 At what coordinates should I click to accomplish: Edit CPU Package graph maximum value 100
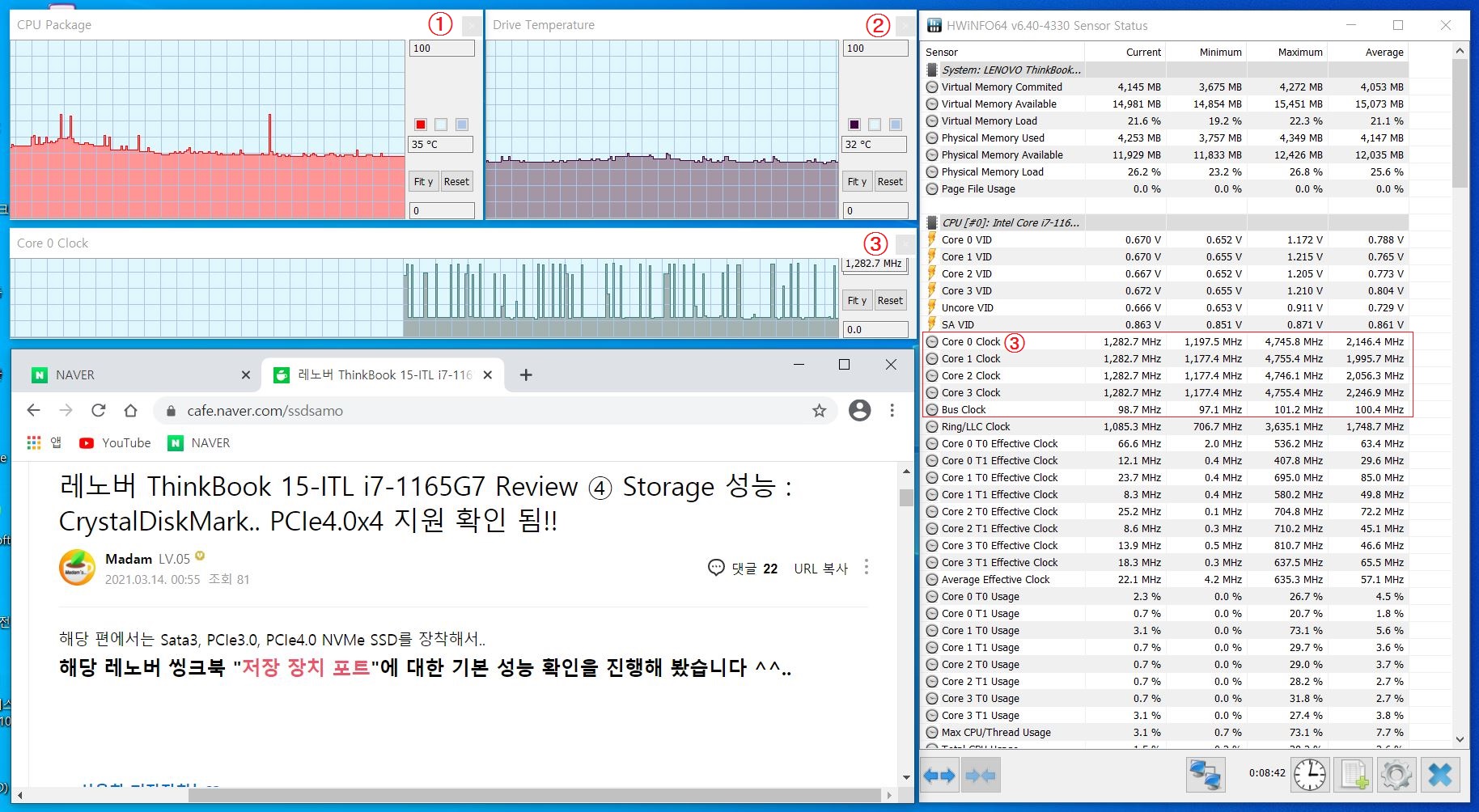point(442,49)
